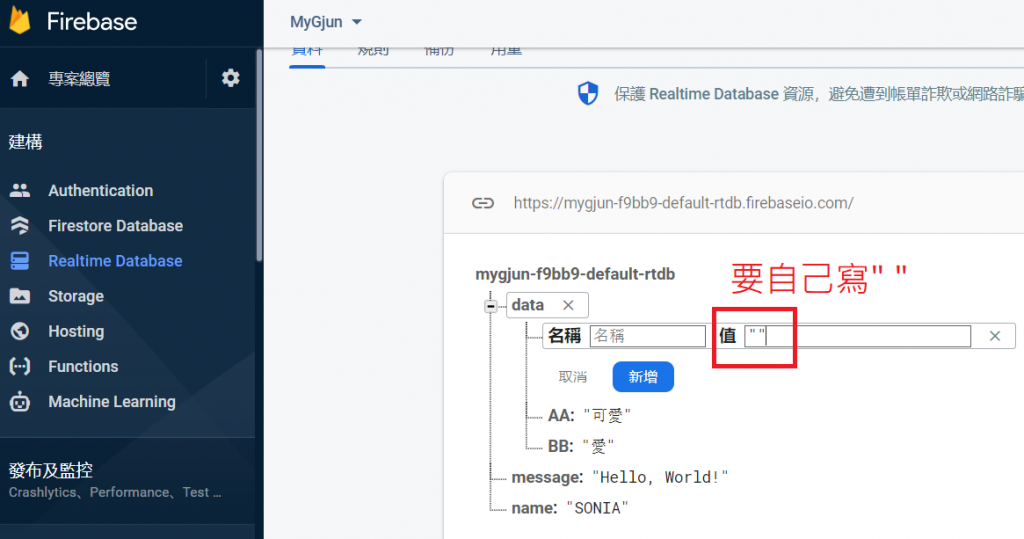Click the Firebase title text
The width and height of the screenshot is (1024, 539).
(92, 22)
